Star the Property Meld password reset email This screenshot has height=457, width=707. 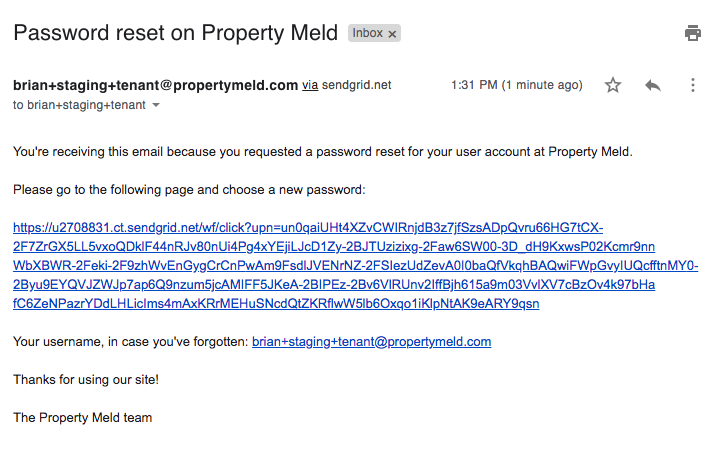click(613, 86)
